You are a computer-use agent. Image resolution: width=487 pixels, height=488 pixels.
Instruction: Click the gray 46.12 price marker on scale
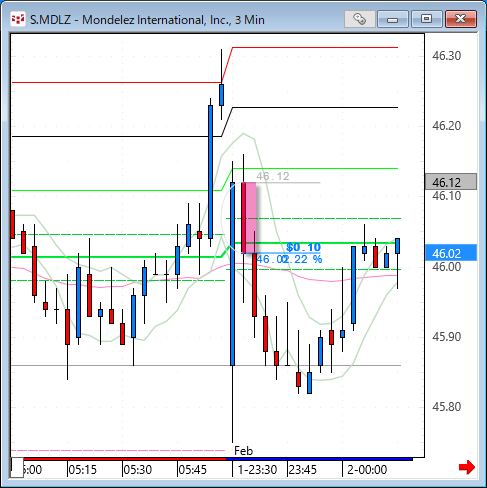(451, 182)
